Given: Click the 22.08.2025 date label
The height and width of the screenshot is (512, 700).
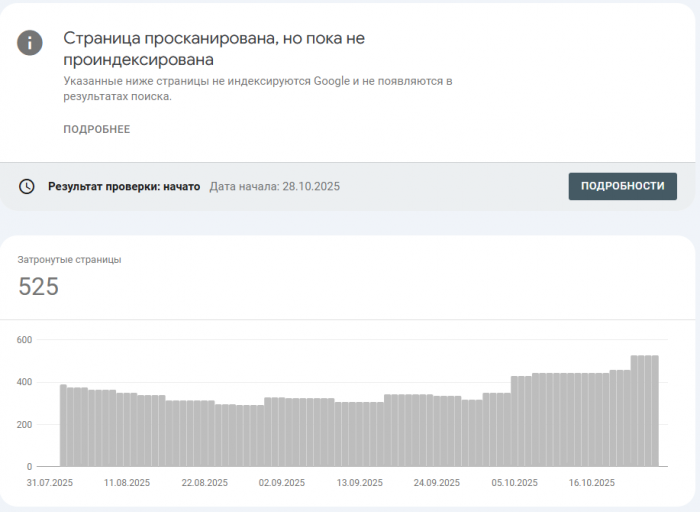Looking at the screenshot, I should tap(204, 483).
